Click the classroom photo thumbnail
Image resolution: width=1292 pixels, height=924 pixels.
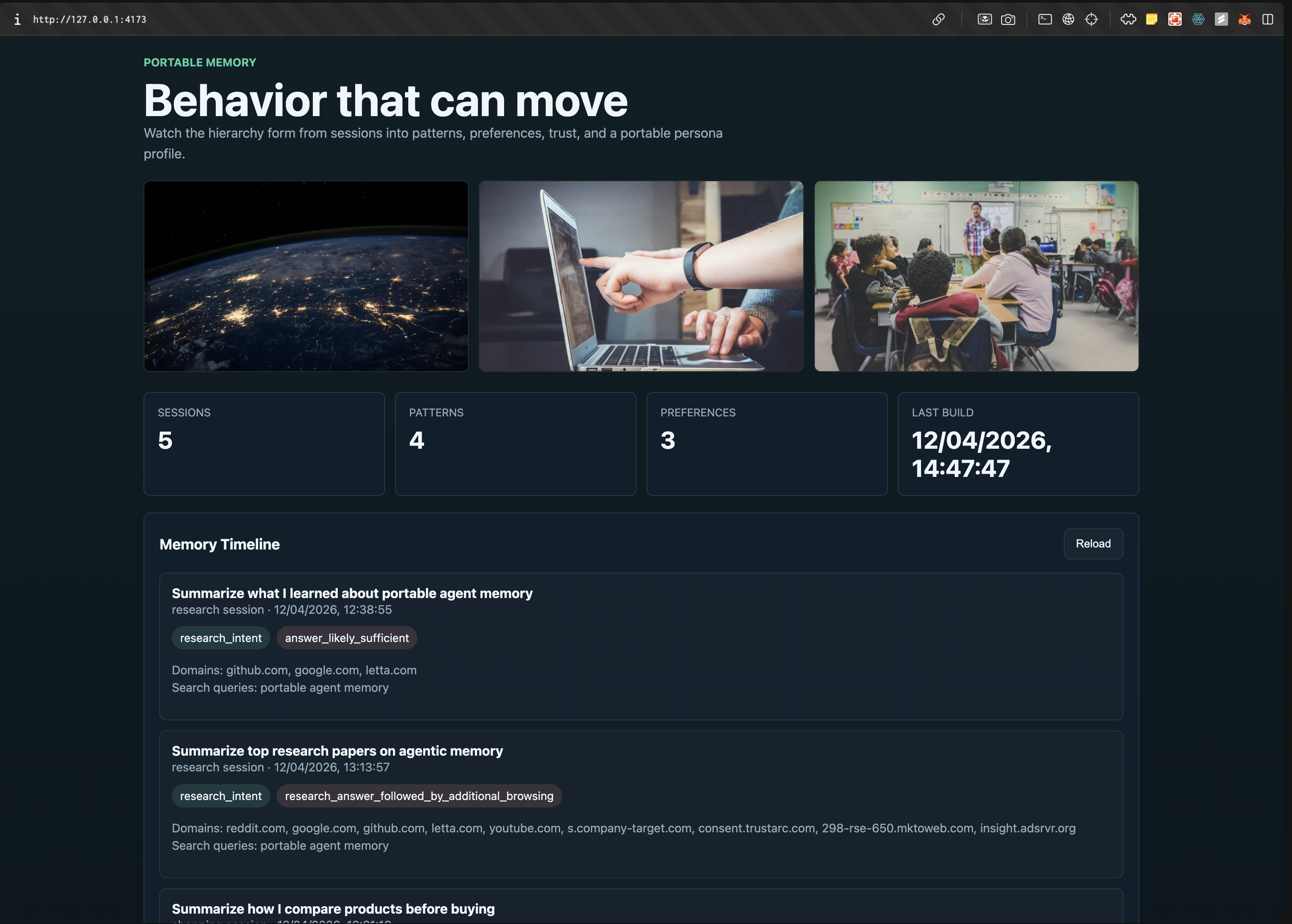click(x=976, y=276)
